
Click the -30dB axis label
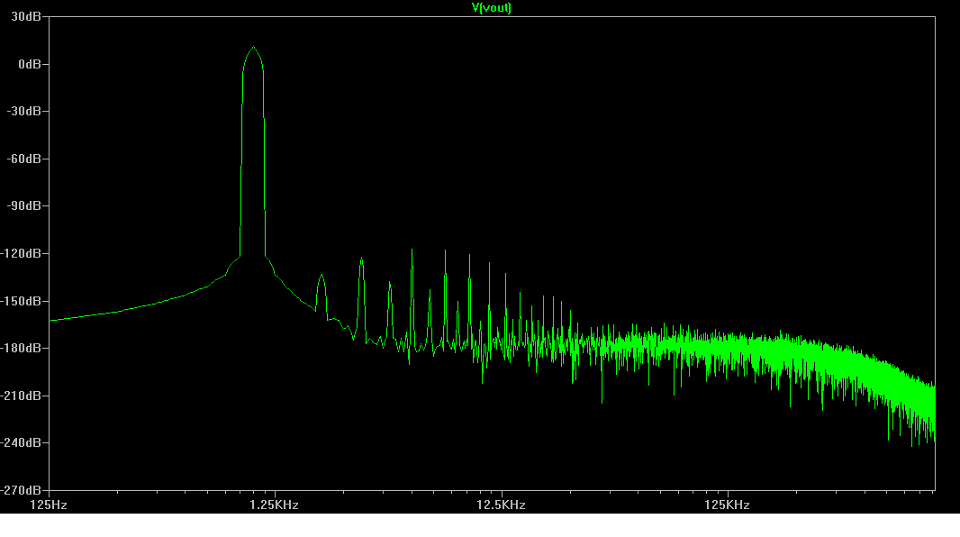pyautogui.click(x=23, y=111)
